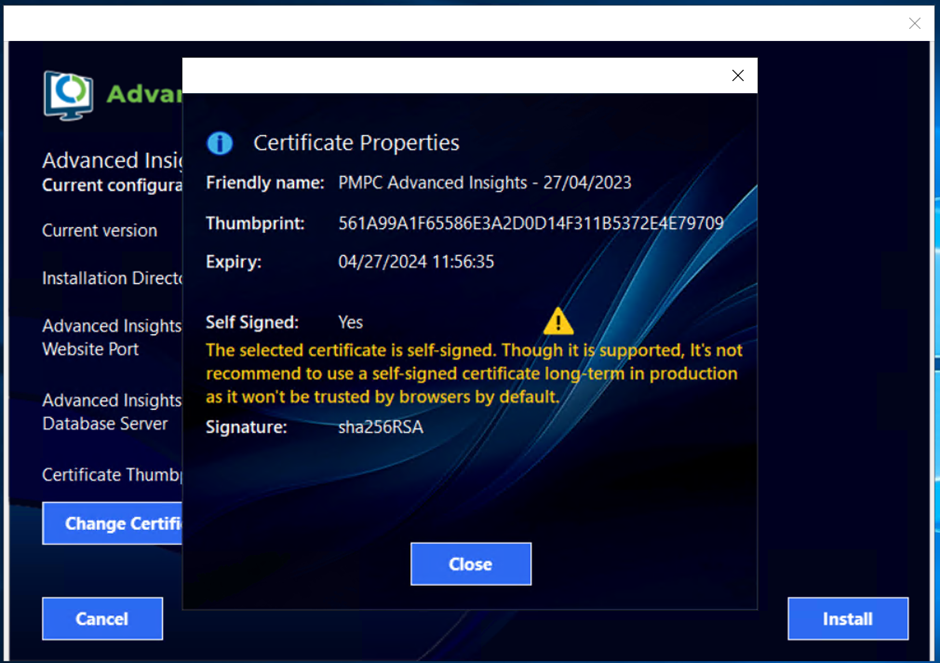Click the Current configuration heading text
Image resolution: width=940 pixels, height=663 pixels.
pyautogui.click(x=112, y=186)
